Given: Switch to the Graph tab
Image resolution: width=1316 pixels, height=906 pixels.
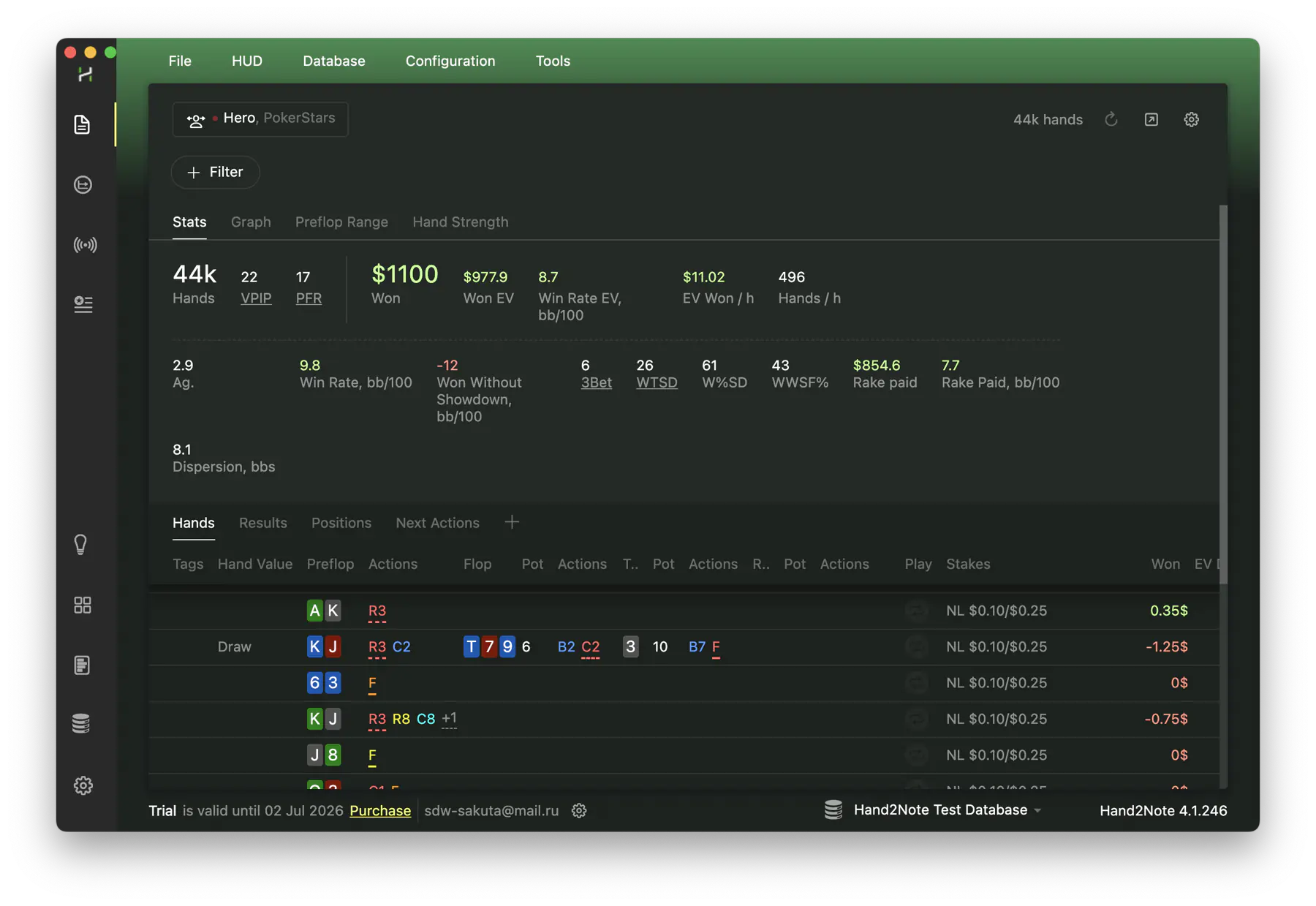Looking at the screenshot, I should tap(251, 222).
